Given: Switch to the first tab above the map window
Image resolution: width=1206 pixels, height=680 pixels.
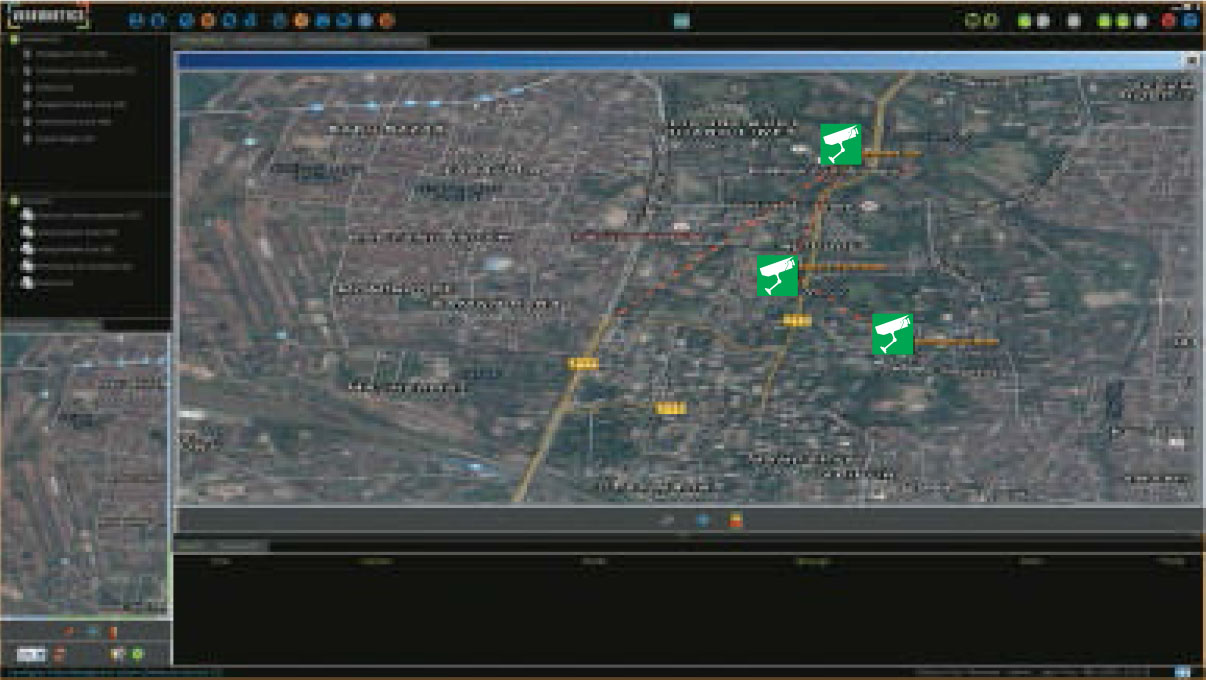Looking at the screenshot, I should (201, 42).
